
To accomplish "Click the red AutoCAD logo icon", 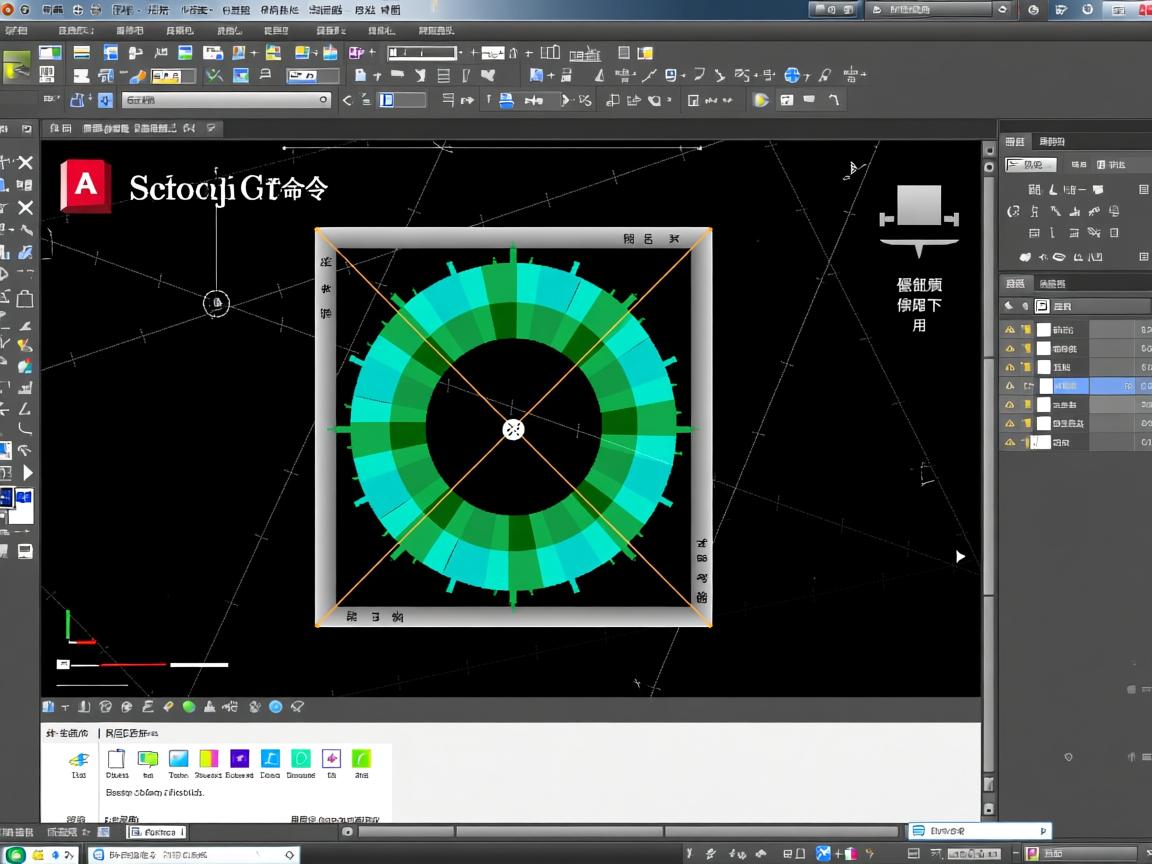I will pyautogui.click(x=85, y=186).
